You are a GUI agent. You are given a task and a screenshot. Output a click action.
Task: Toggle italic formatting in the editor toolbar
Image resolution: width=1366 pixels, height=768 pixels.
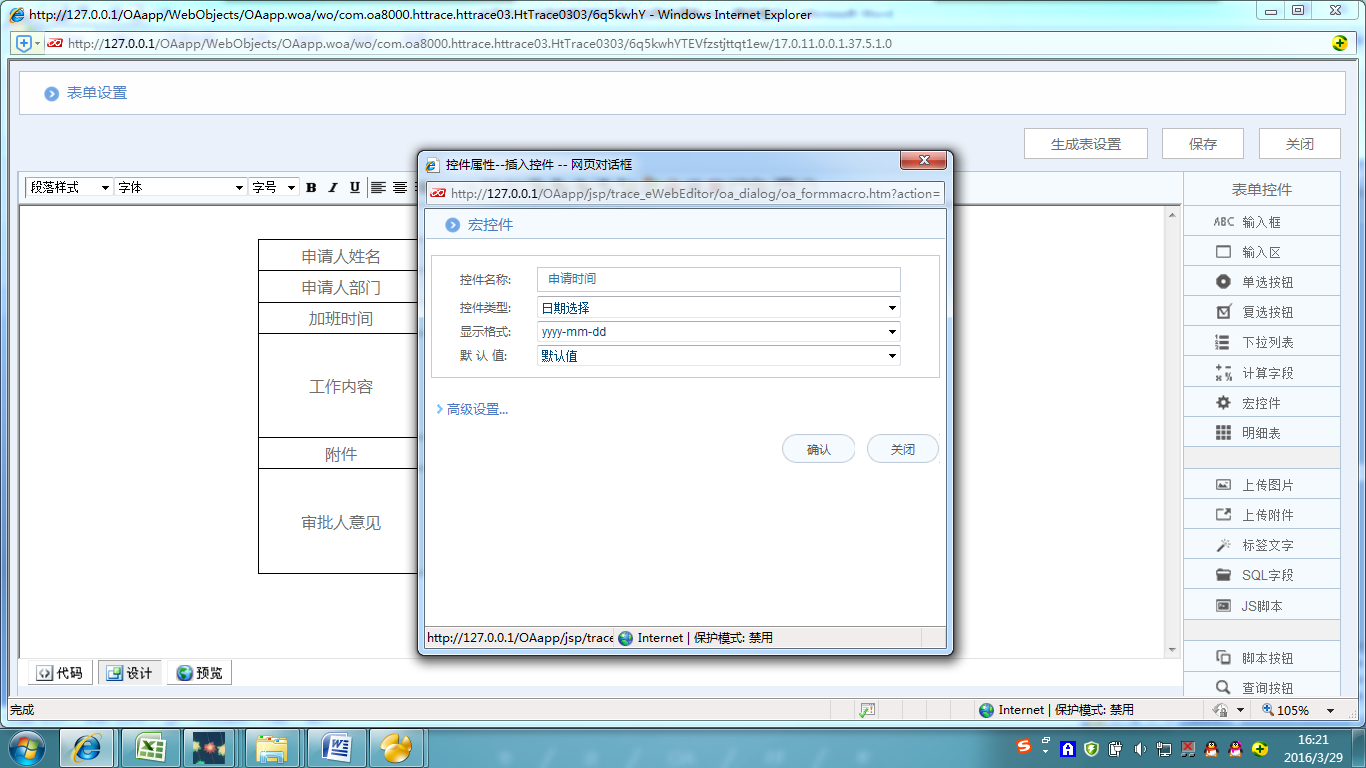coord(332,187)
